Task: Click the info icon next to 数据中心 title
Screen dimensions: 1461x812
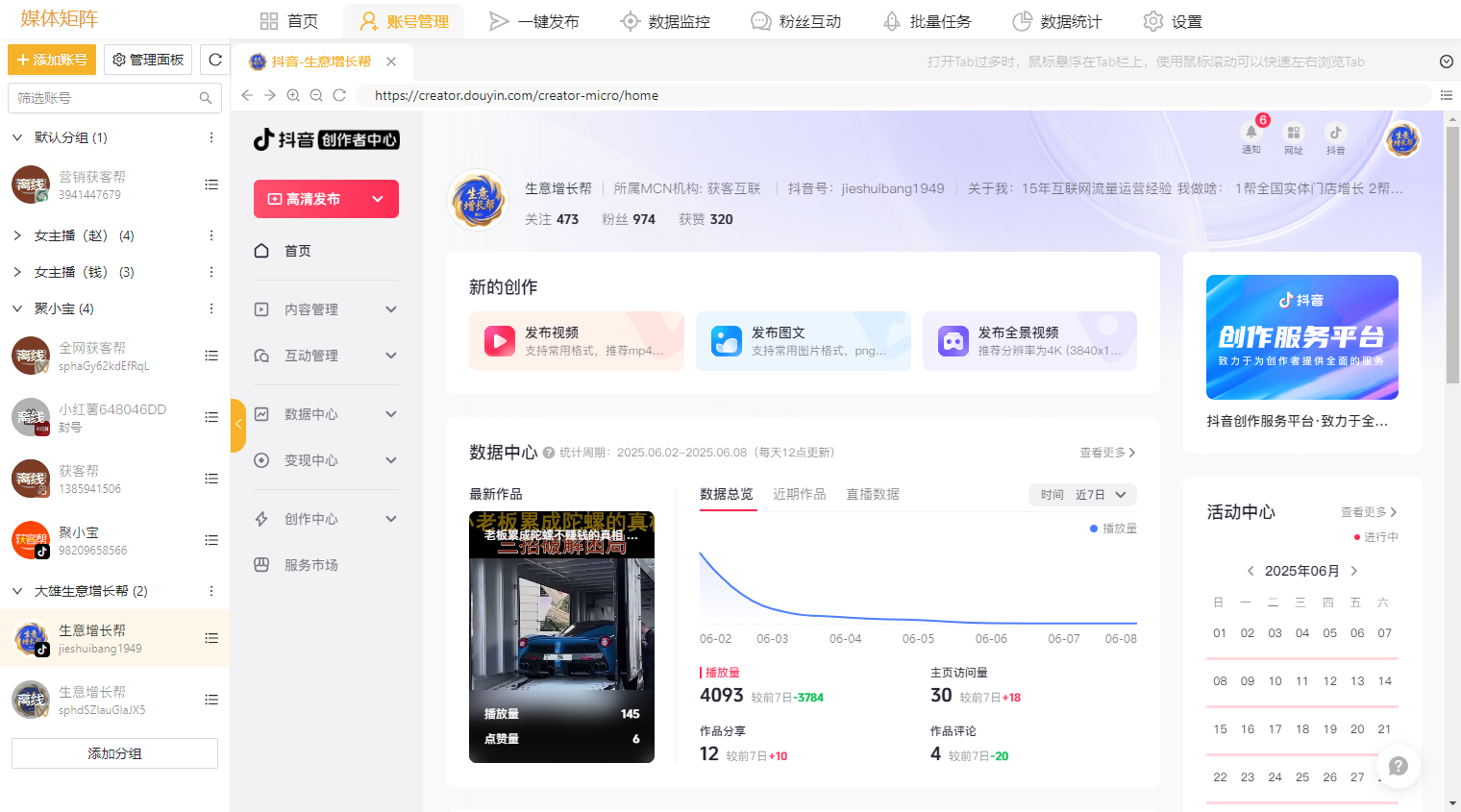Action: coord(549,453)
